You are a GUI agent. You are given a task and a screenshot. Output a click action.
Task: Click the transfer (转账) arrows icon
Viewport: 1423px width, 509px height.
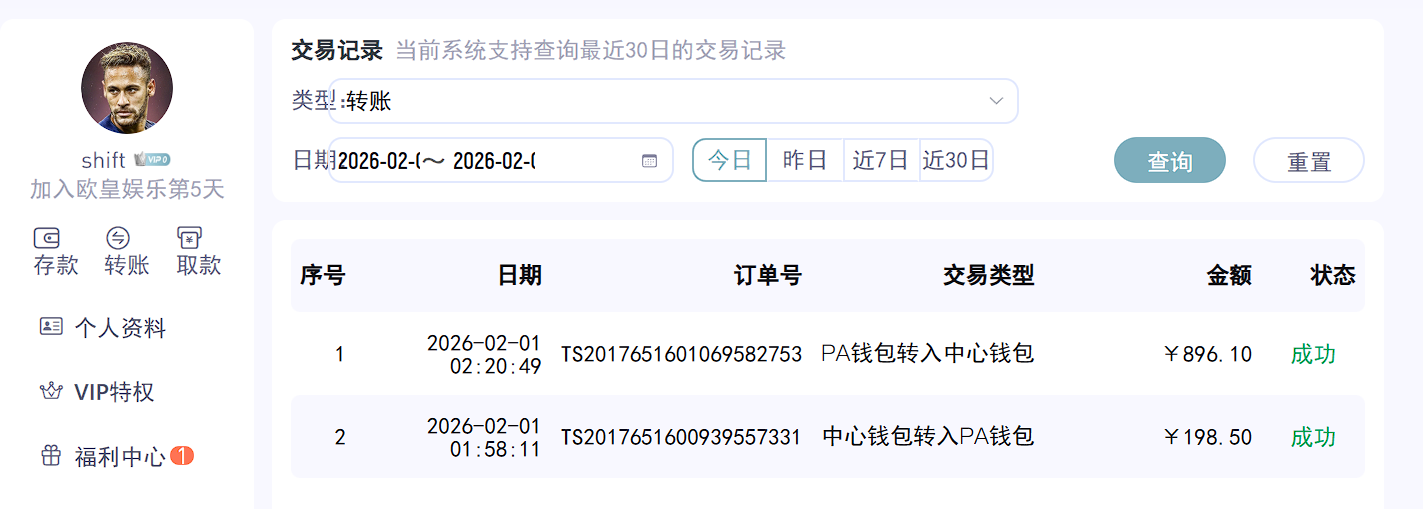(118, 238)
